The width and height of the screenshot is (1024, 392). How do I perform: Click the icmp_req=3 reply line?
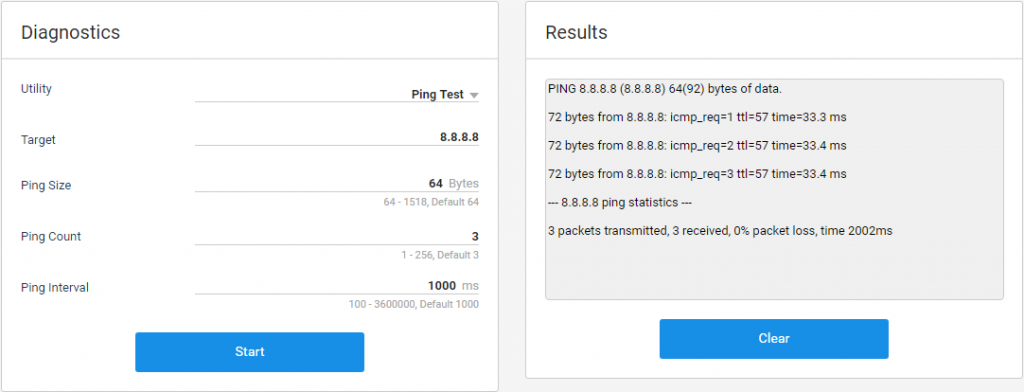697,174
